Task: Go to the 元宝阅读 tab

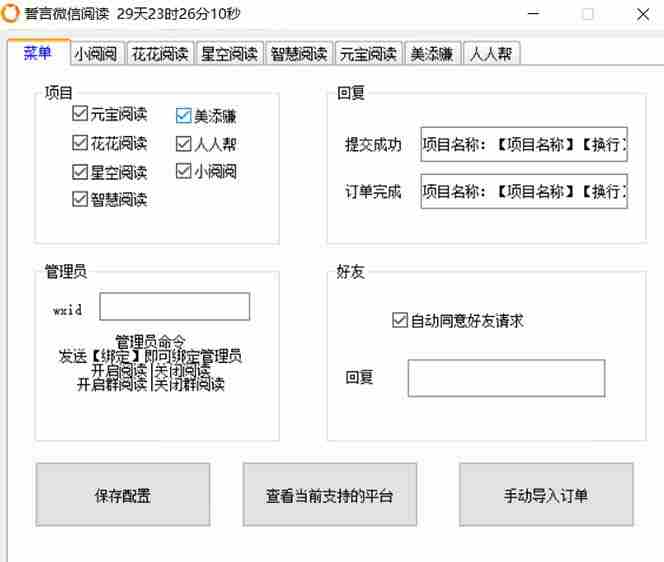Action: coord(368,54)
